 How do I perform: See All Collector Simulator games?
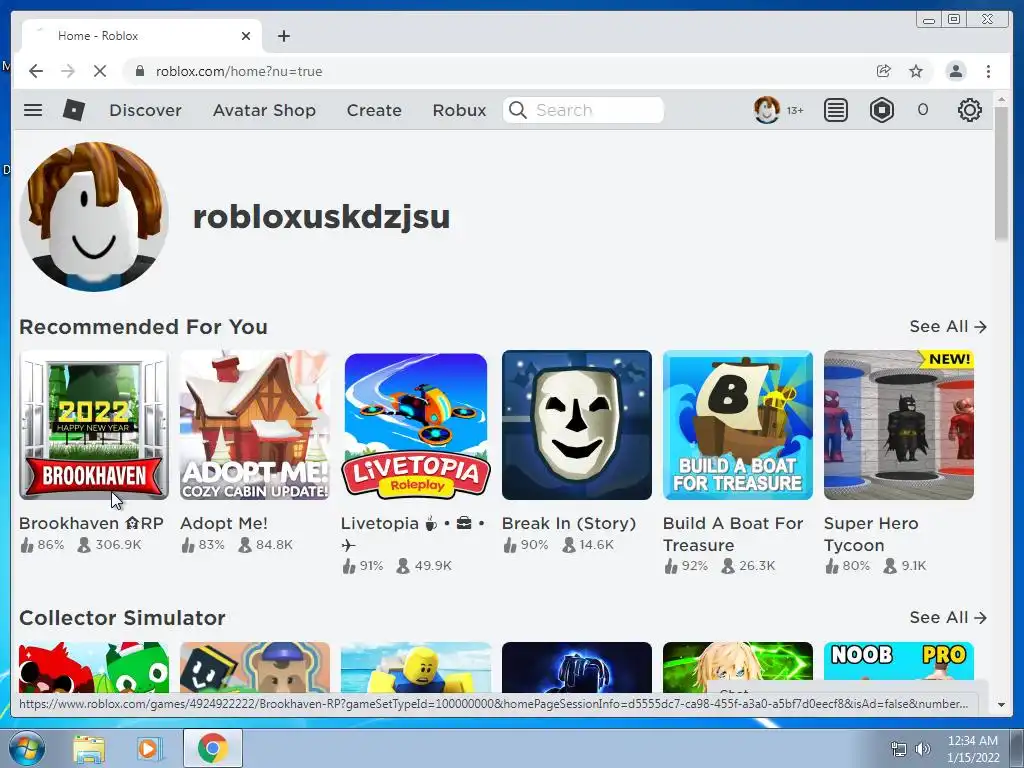tap(948, 617)
